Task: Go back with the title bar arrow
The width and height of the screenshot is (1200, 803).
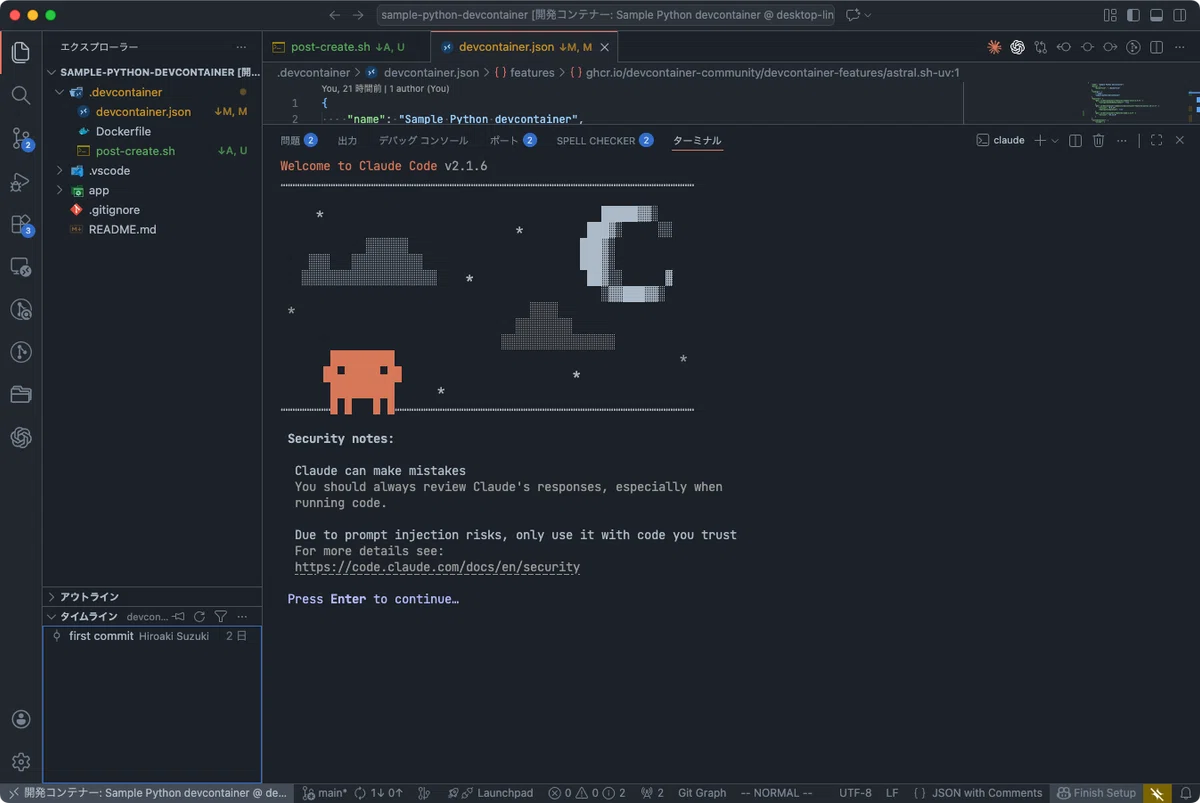Action: [335, 15]
